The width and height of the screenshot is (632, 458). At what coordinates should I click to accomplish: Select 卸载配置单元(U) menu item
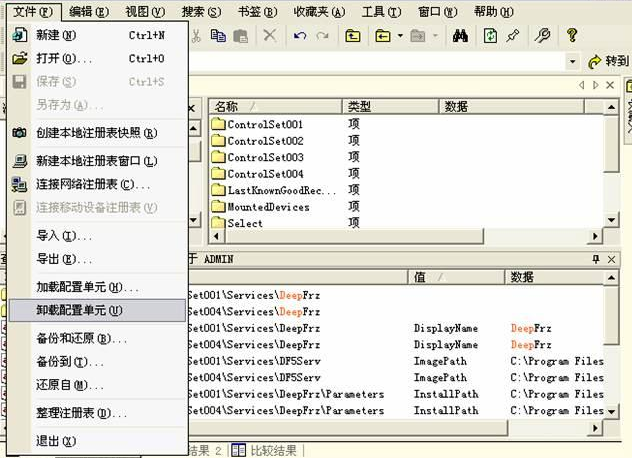pyautogui.click(x=98, y=310)
